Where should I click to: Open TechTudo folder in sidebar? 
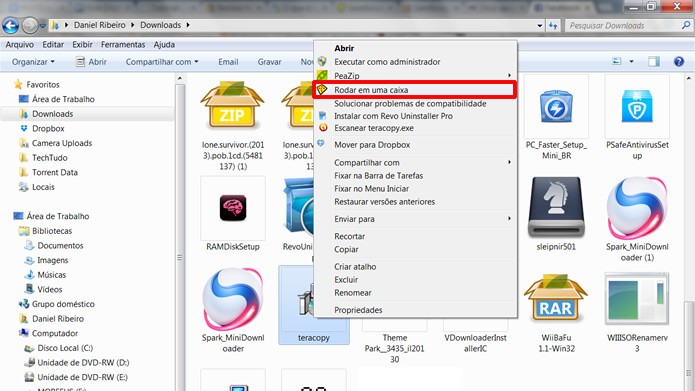(50, 158)
